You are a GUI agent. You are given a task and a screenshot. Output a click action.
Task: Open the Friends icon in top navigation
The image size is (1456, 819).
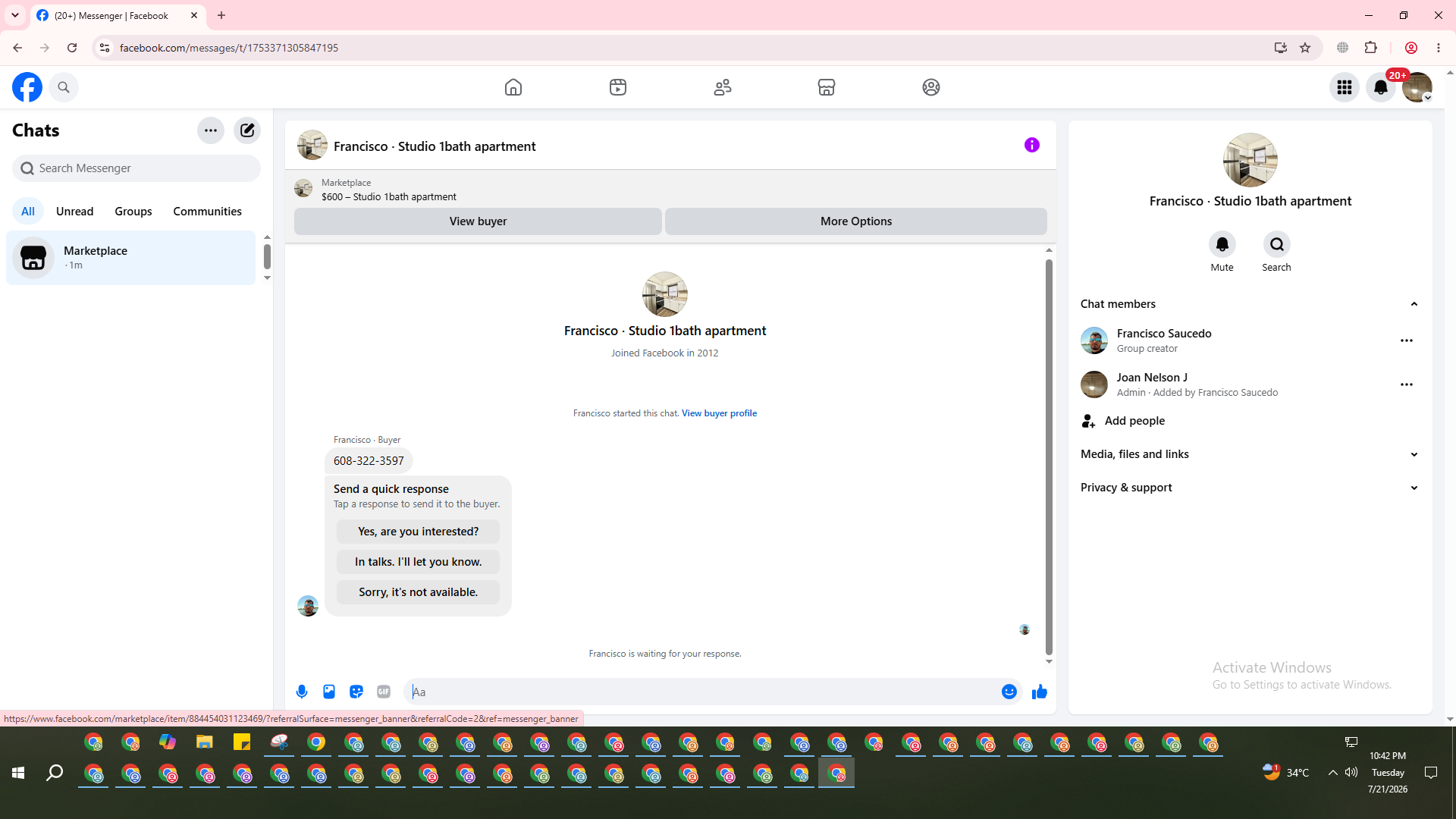click(723, 87)
